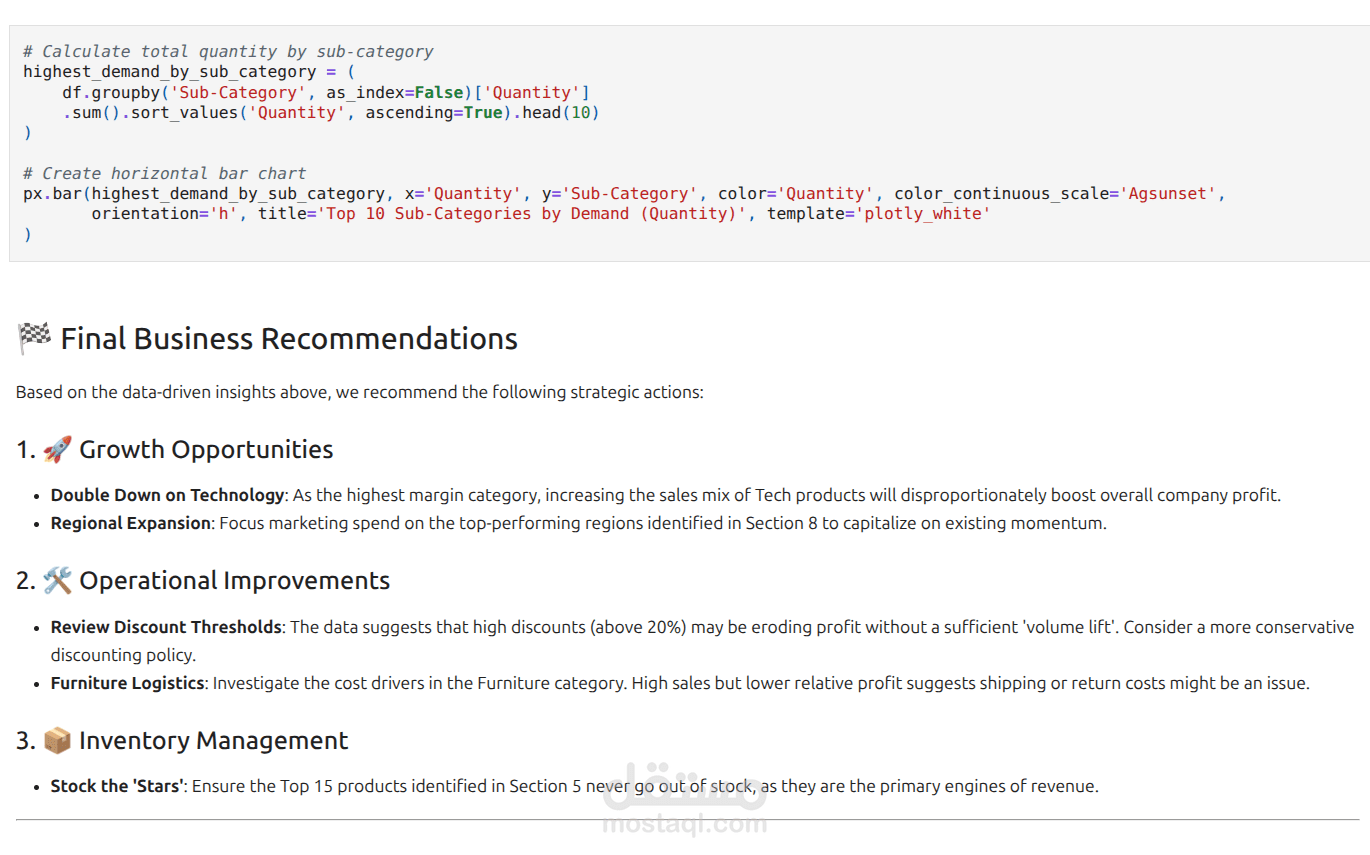Click the Create horizontal bar chart comment
Viewport: 1370px width, 855px height.
pyautogui.click(x=164, y=173)
